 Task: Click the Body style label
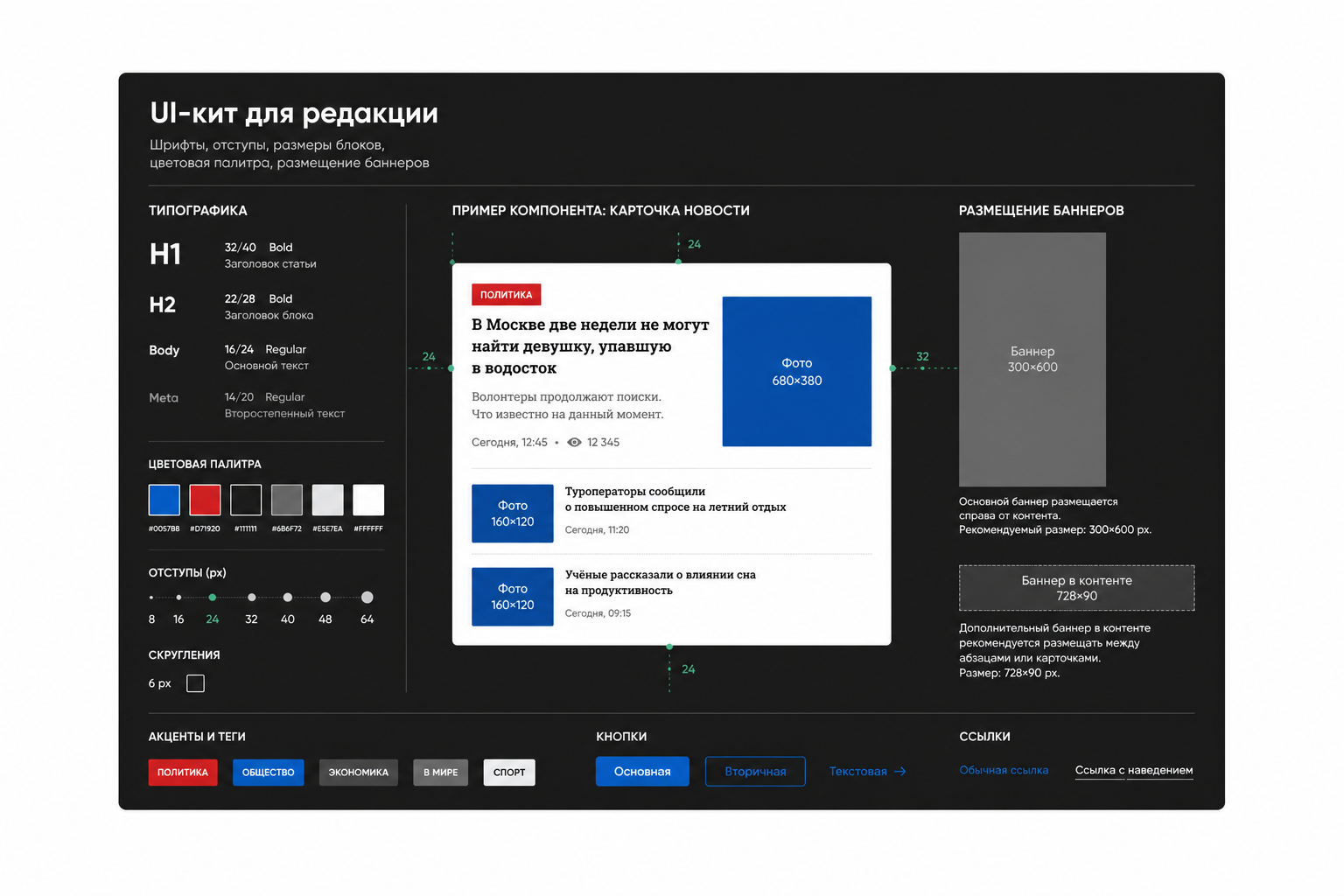164,350
